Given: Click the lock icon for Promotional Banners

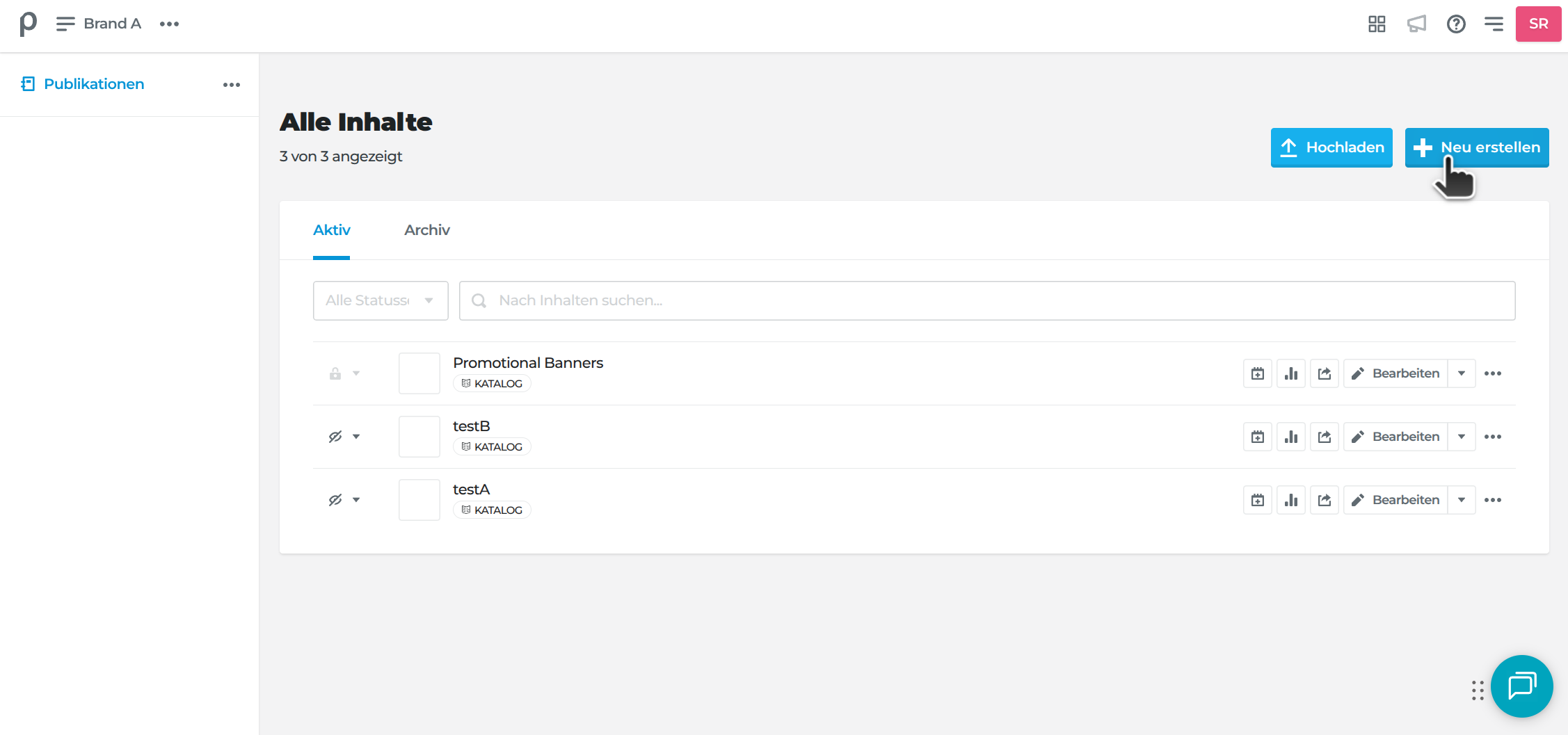Looking at the screenshot, I should (335, 373).
